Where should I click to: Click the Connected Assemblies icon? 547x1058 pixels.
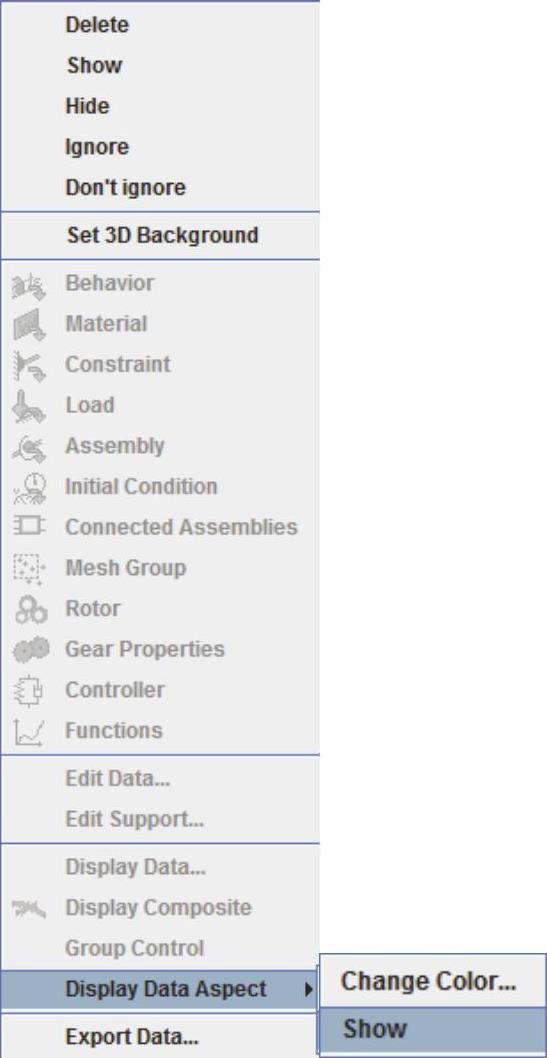pyautogui.click(x=29, y=526)
